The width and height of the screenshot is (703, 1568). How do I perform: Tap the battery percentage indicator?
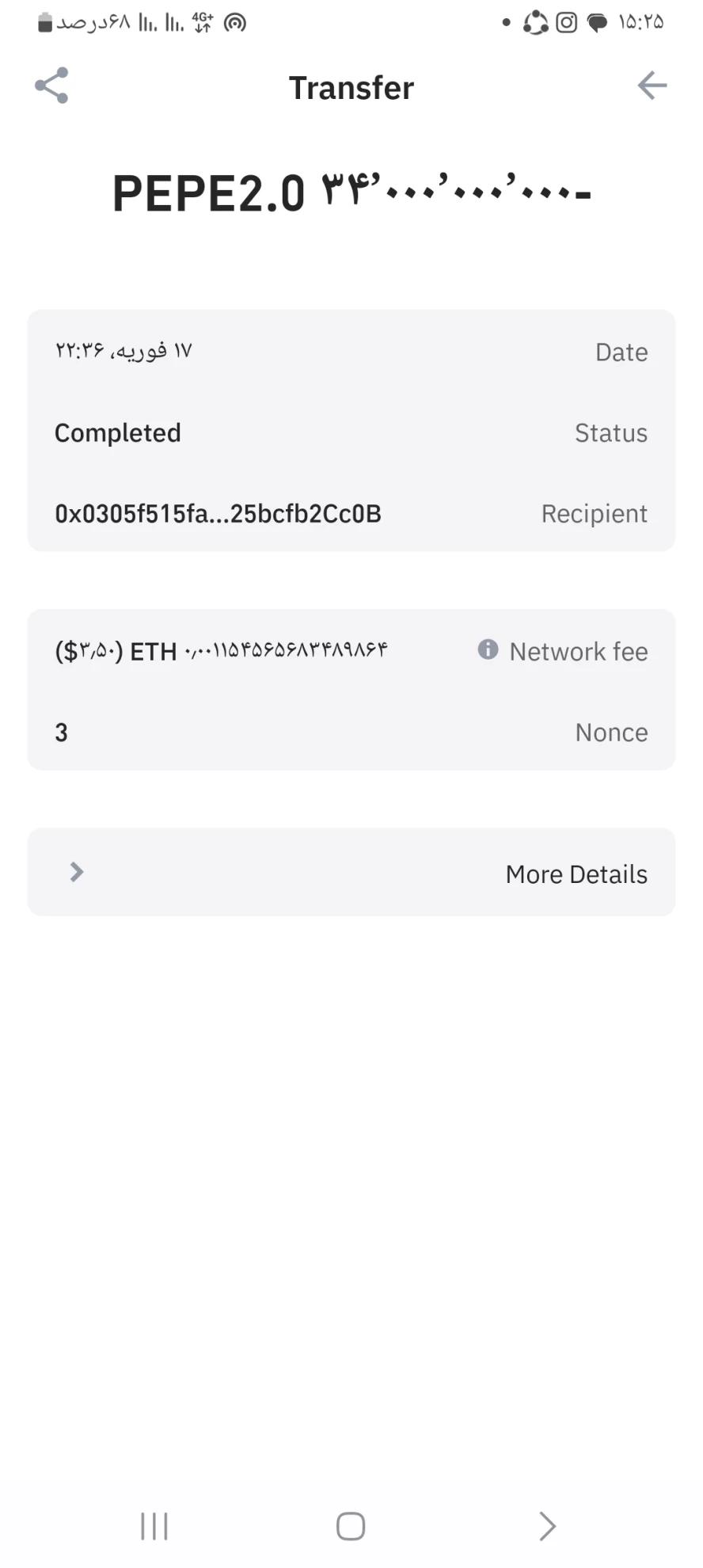[84, 22]
